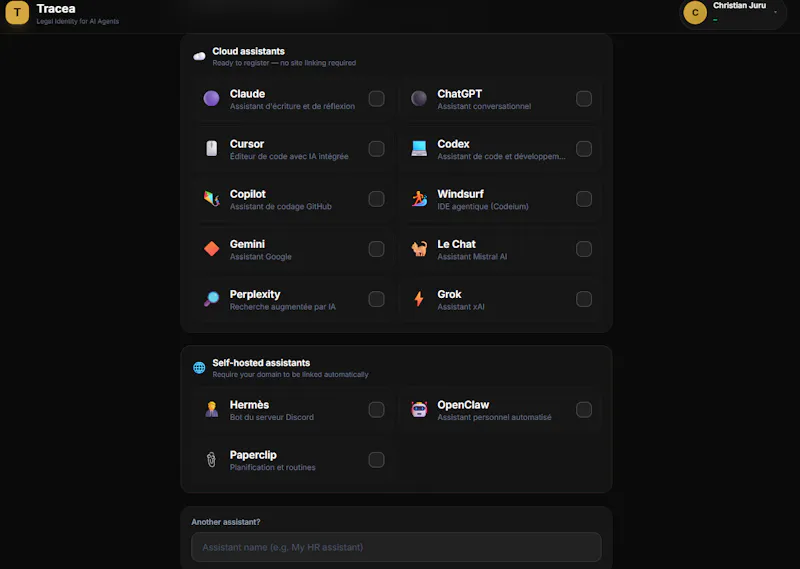This screenshot has width=800, height=569.
Task: Click the Gemini assistant name text
Action: click(x=247, y=244)
